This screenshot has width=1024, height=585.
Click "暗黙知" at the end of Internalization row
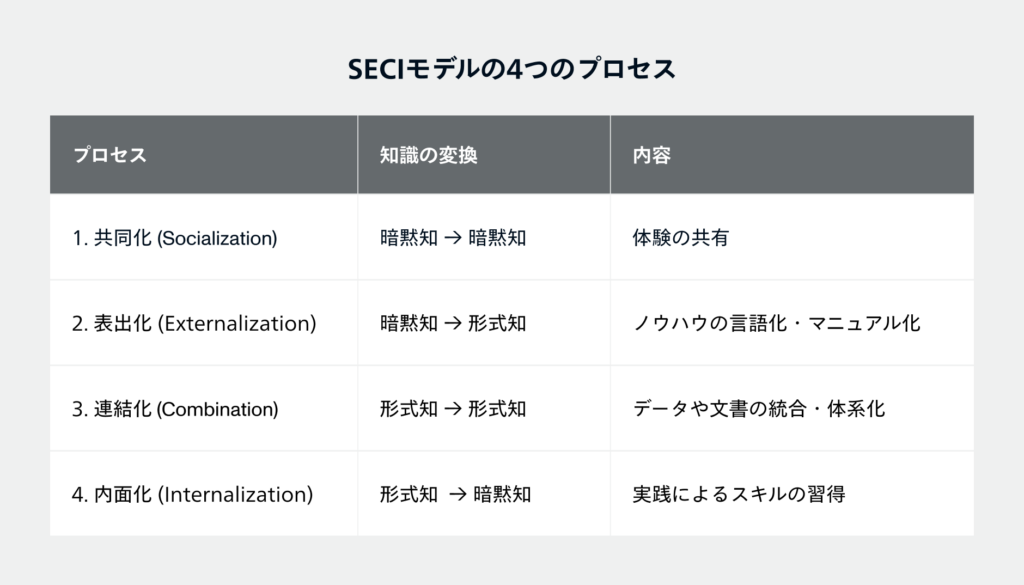point(502,494)
